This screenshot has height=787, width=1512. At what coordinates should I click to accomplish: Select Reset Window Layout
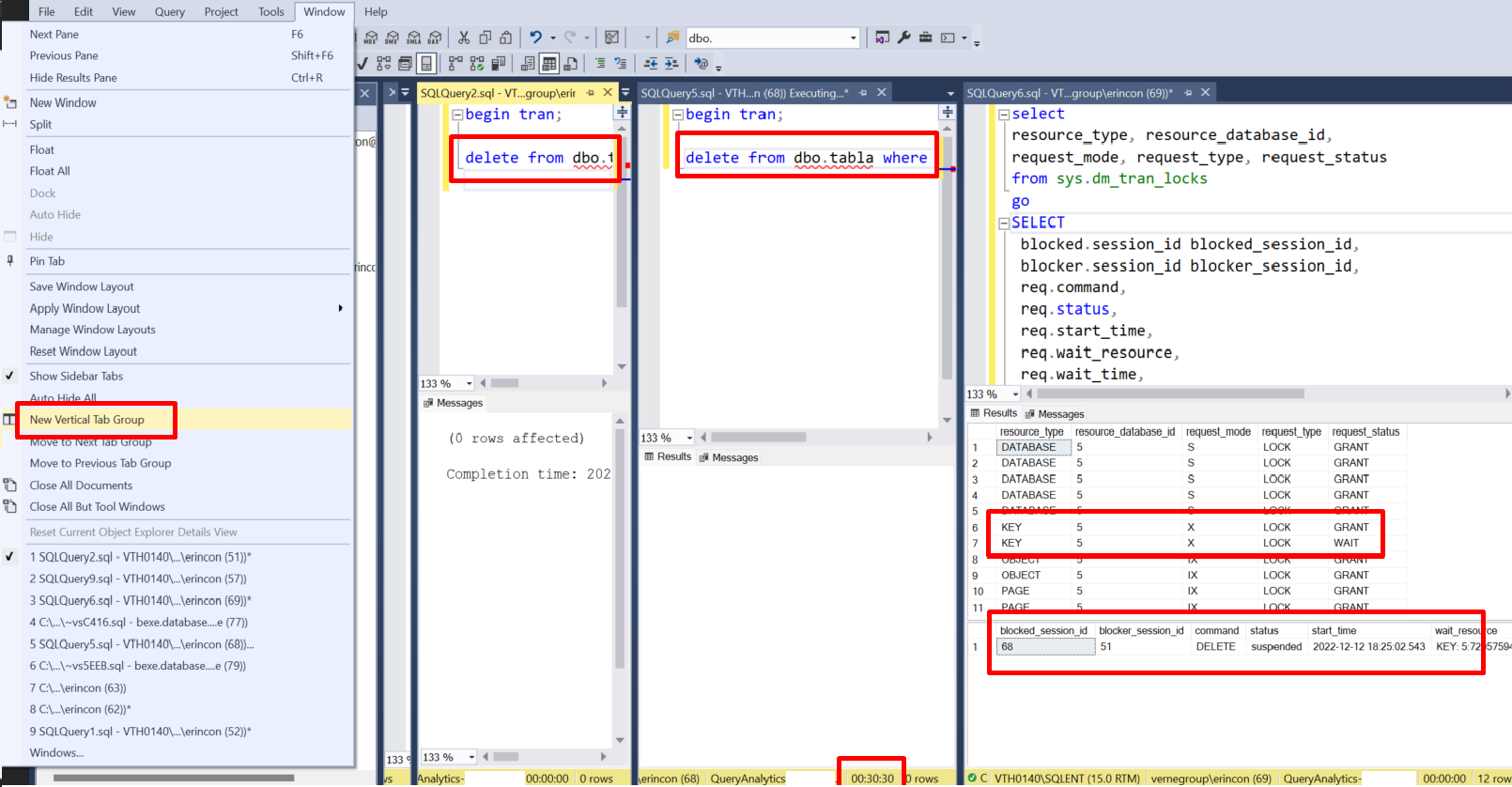point(84,351)
